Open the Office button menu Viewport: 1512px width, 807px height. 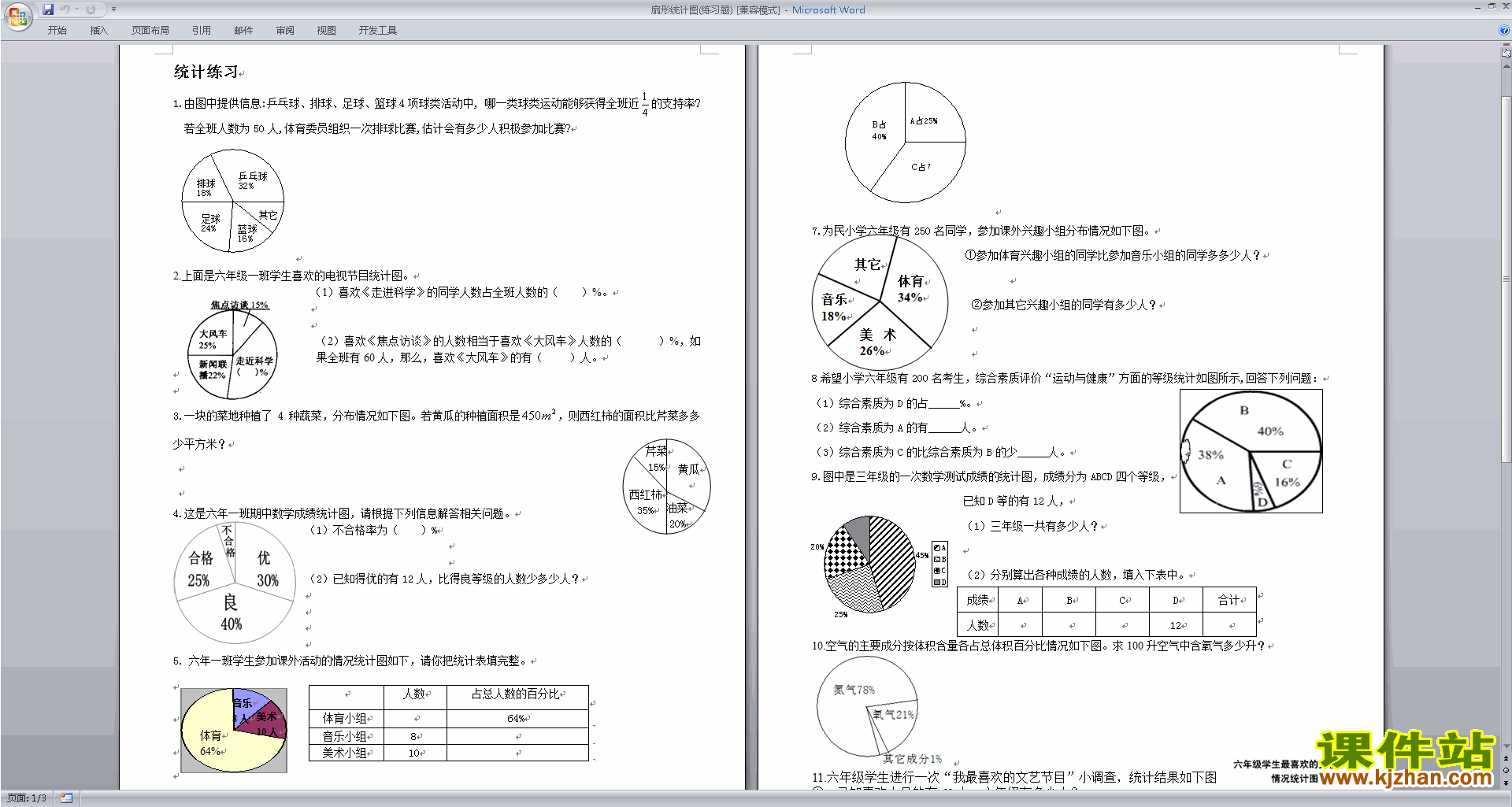(17, 16)
